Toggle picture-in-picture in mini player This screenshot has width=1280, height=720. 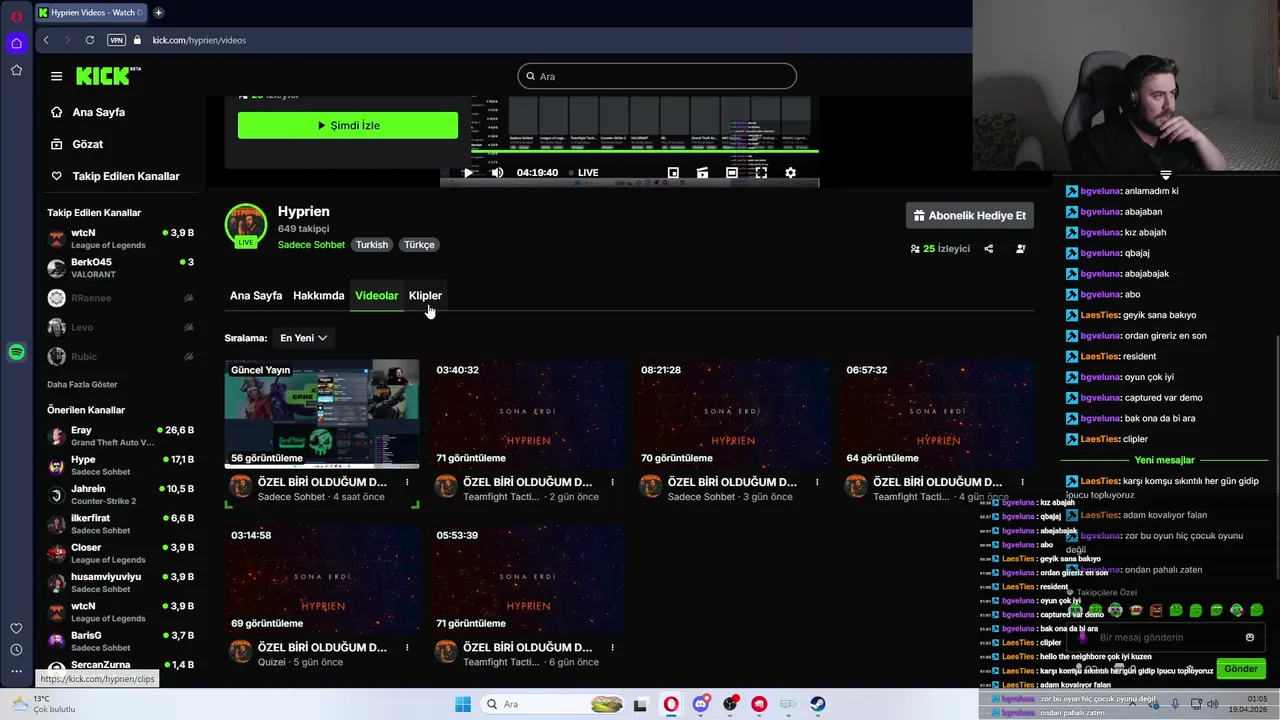[673, 172]
